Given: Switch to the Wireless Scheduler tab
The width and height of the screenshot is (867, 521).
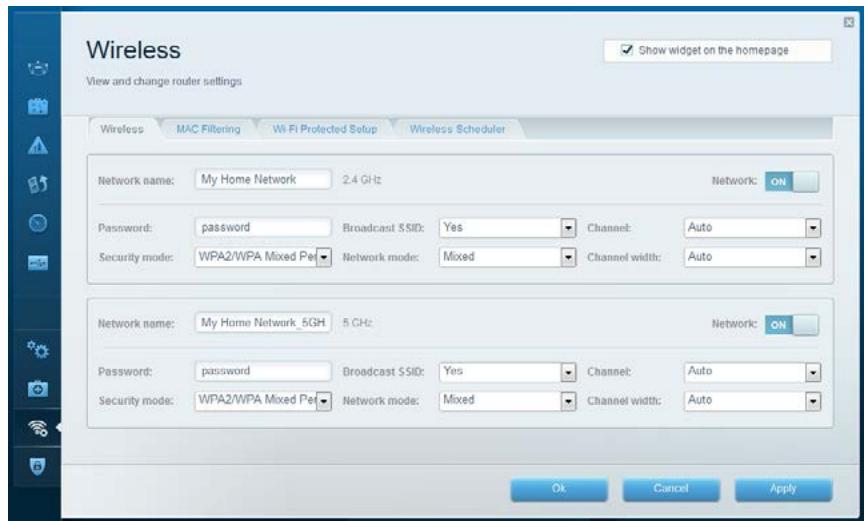Looking at the screenshot, I should [x=457, y=129].
